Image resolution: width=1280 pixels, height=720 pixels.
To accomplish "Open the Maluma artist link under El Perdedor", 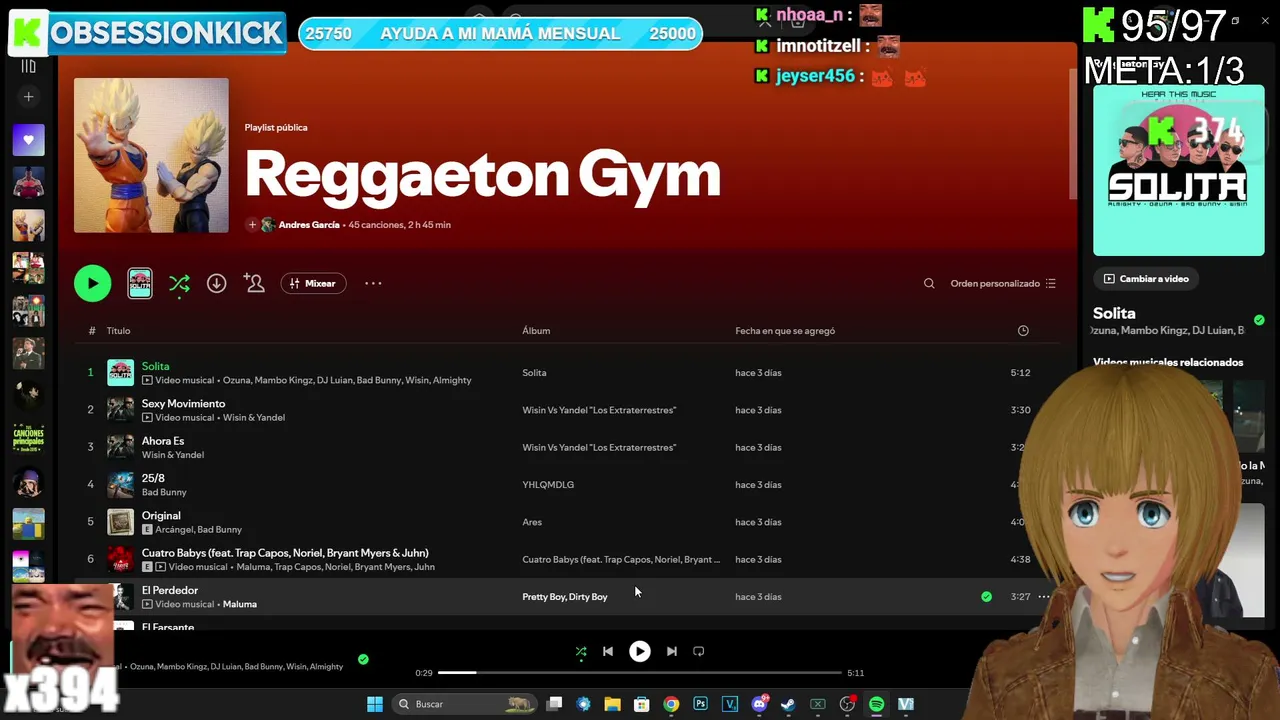I will (x=240, y=604).
